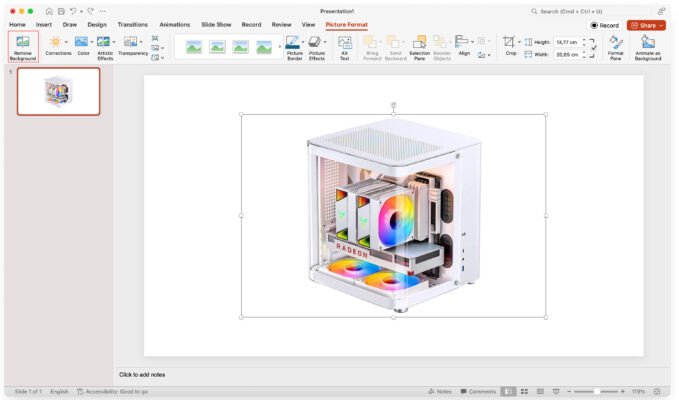The width and height of the screenshot is (679, 400).
Task: Expand the Picture Effects dropdown arrow
Action: (x=325, y=42)
